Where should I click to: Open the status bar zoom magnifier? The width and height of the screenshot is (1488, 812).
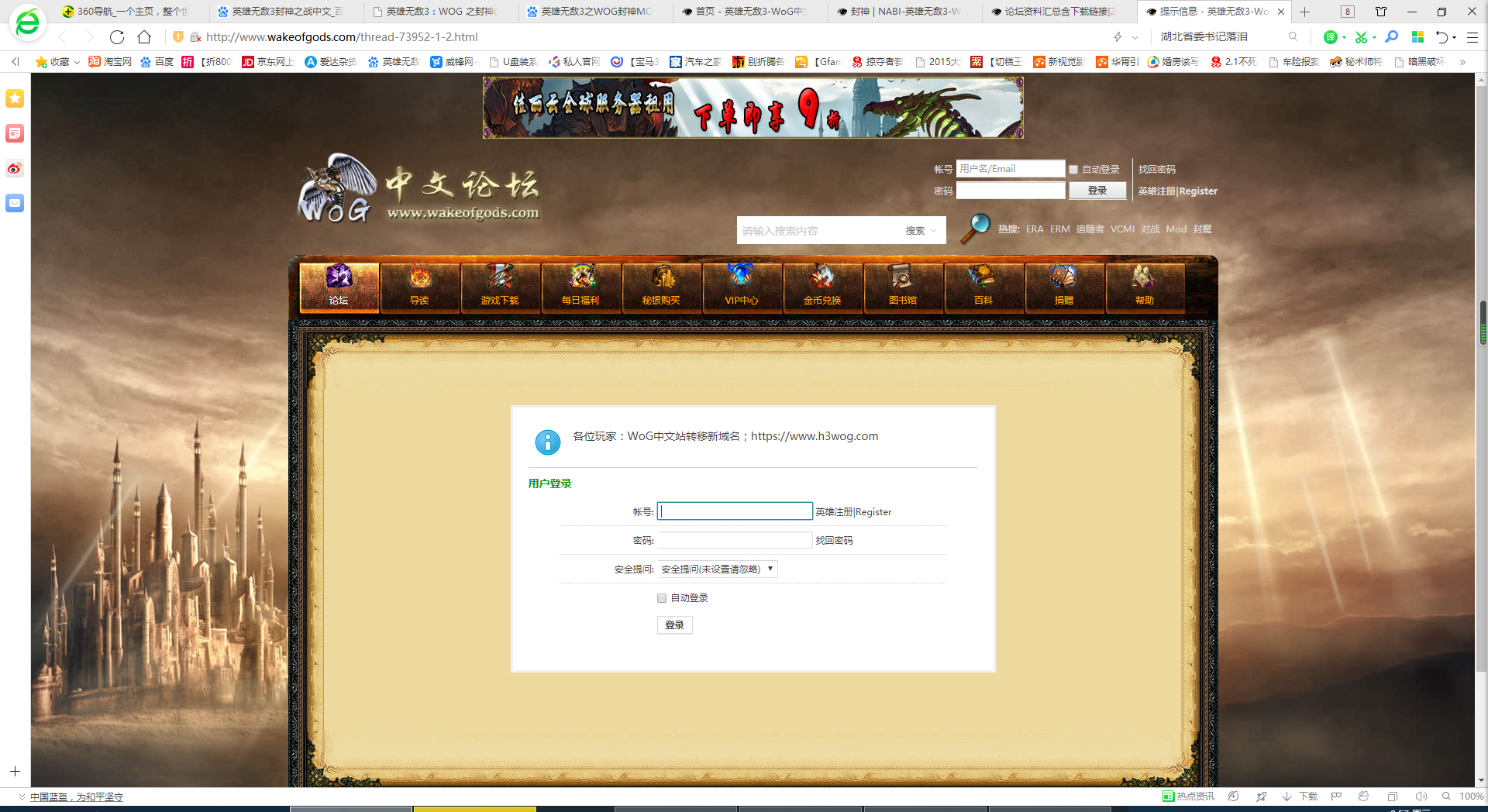point(1446,797)
